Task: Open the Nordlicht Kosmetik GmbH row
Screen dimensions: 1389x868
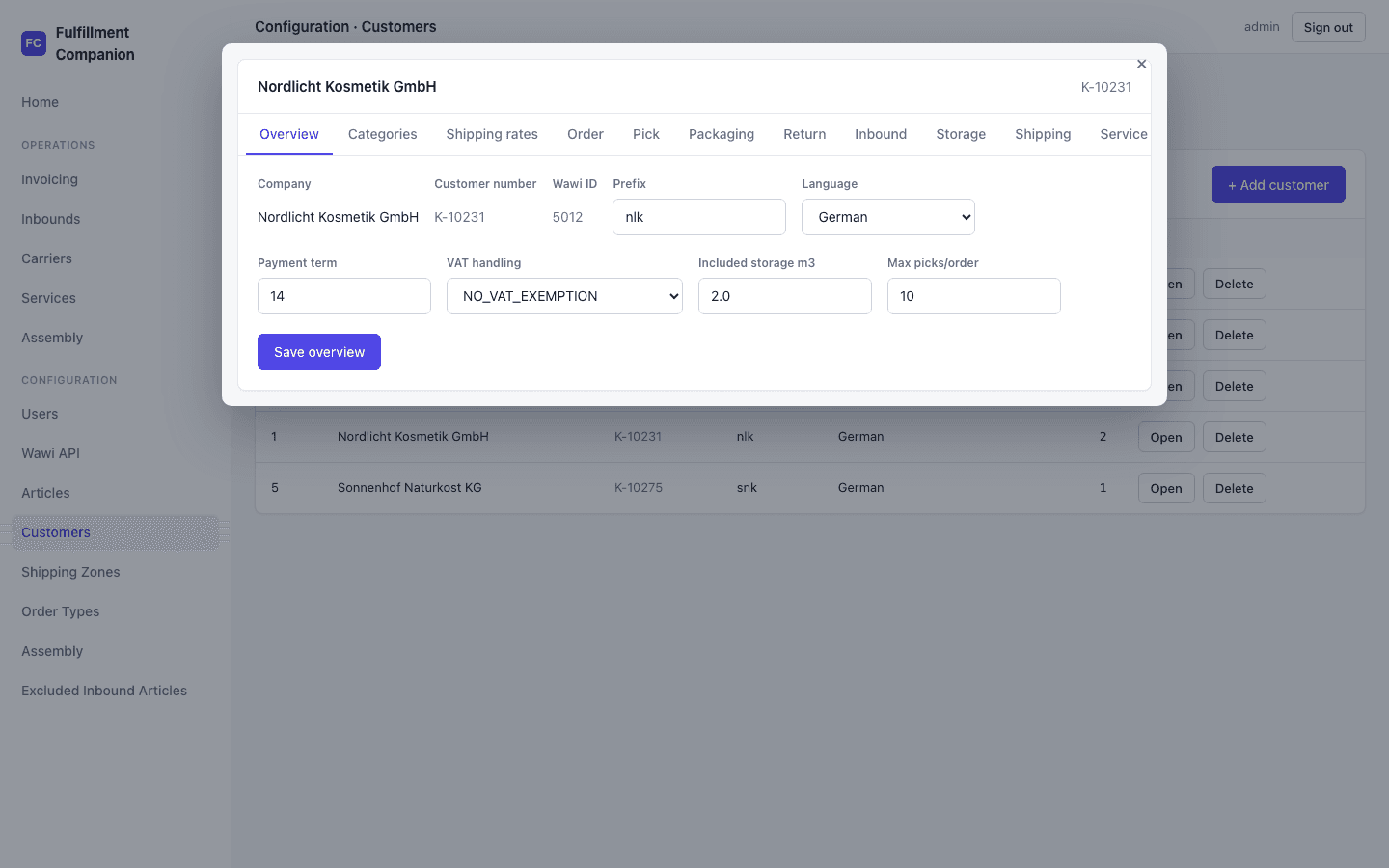Action: pyautogui.click(x=1166, y=437)
